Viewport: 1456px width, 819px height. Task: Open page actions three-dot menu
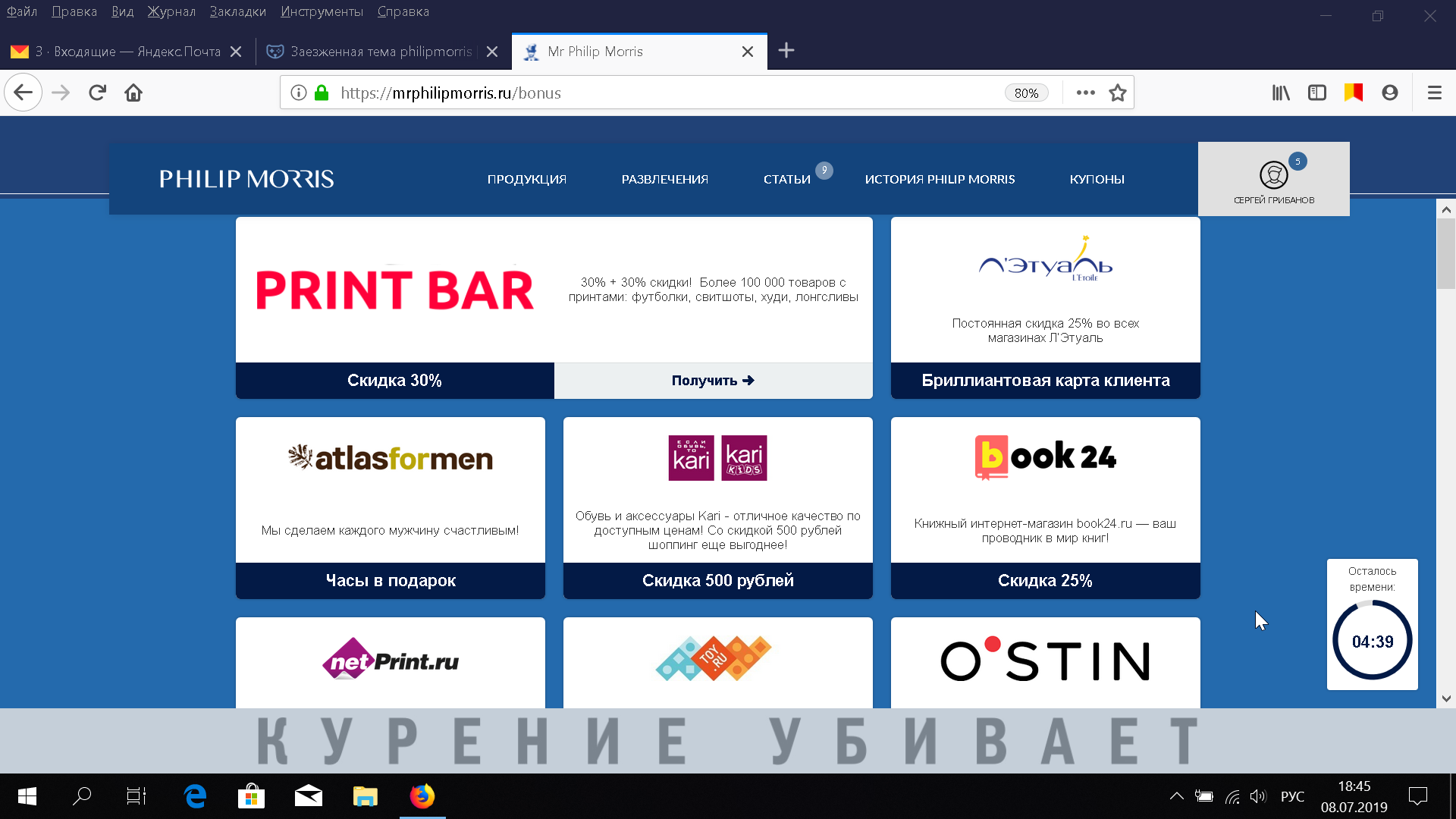point(1086,93)
